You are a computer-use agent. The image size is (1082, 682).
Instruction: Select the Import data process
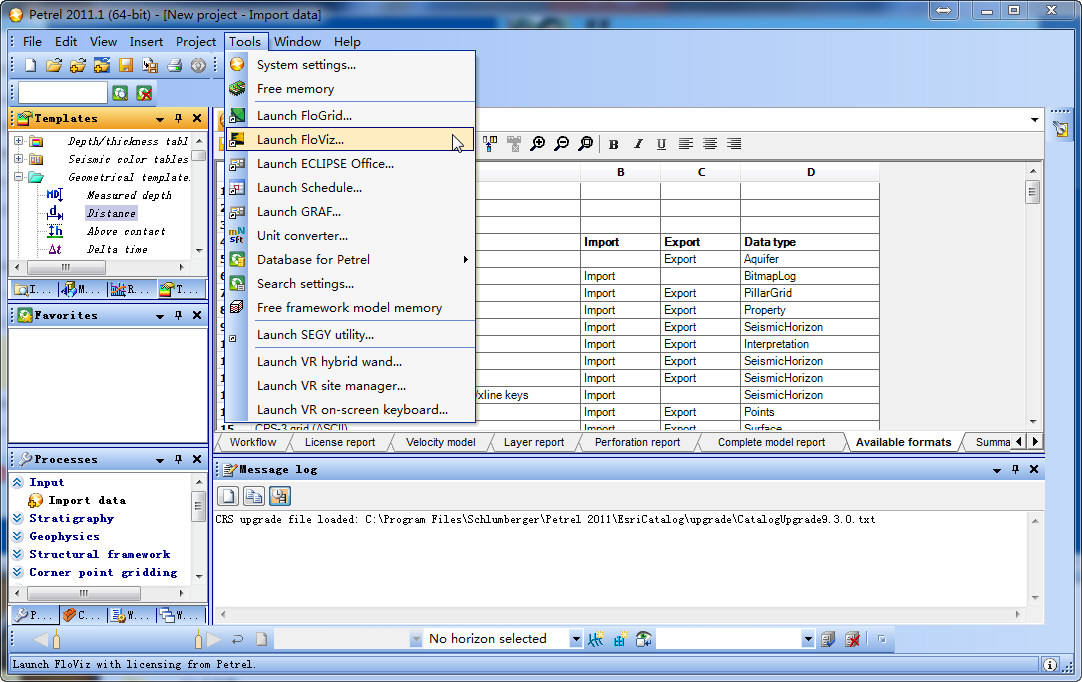pos(87,500)
